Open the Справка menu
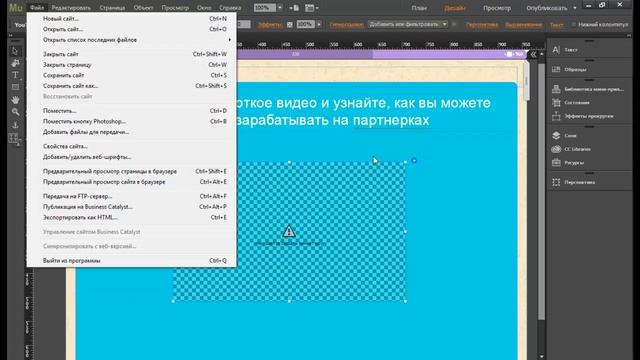The image size is (640, 360). tap(230, 8)
